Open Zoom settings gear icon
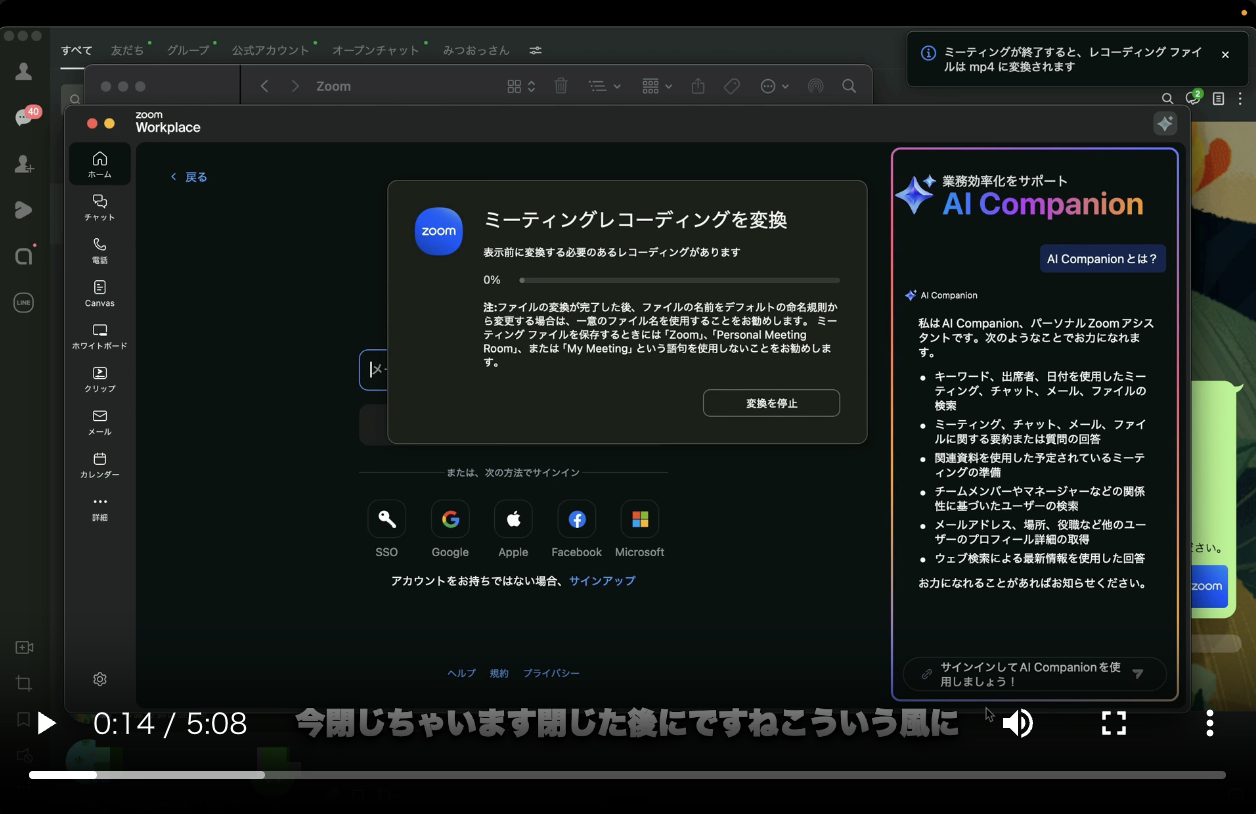The height and width of the screenshot is (814, 1256). point(100,679)
